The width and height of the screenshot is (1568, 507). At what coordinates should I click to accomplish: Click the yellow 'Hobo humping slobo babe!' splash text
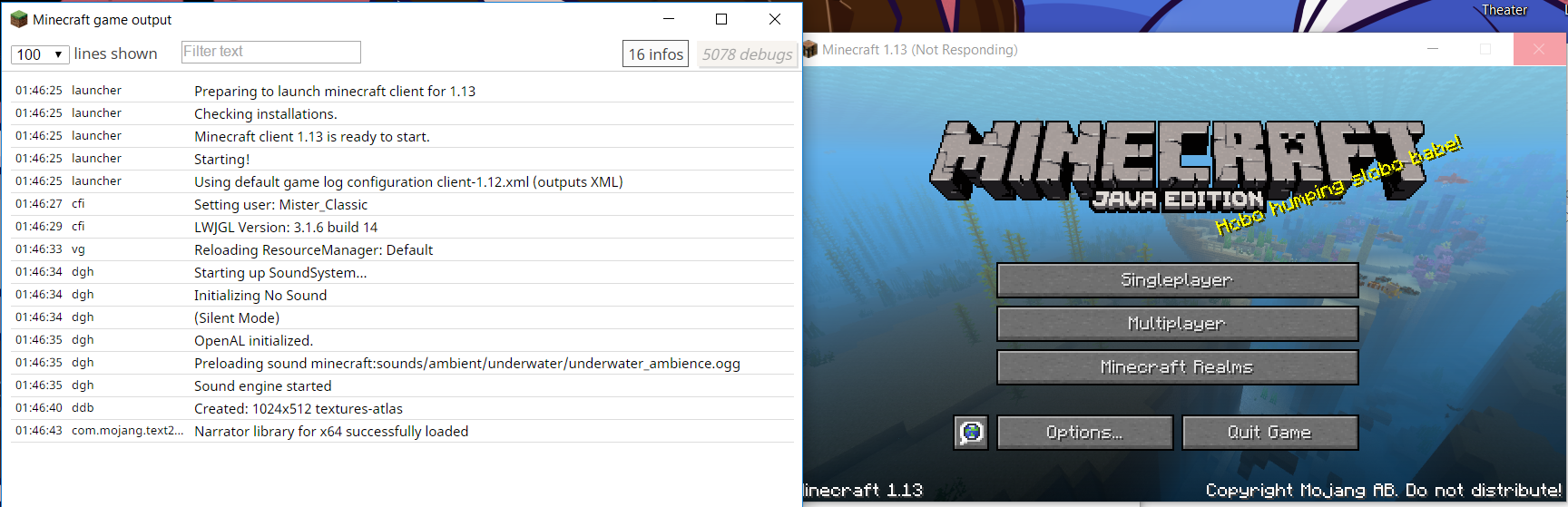pos(1338,185)
